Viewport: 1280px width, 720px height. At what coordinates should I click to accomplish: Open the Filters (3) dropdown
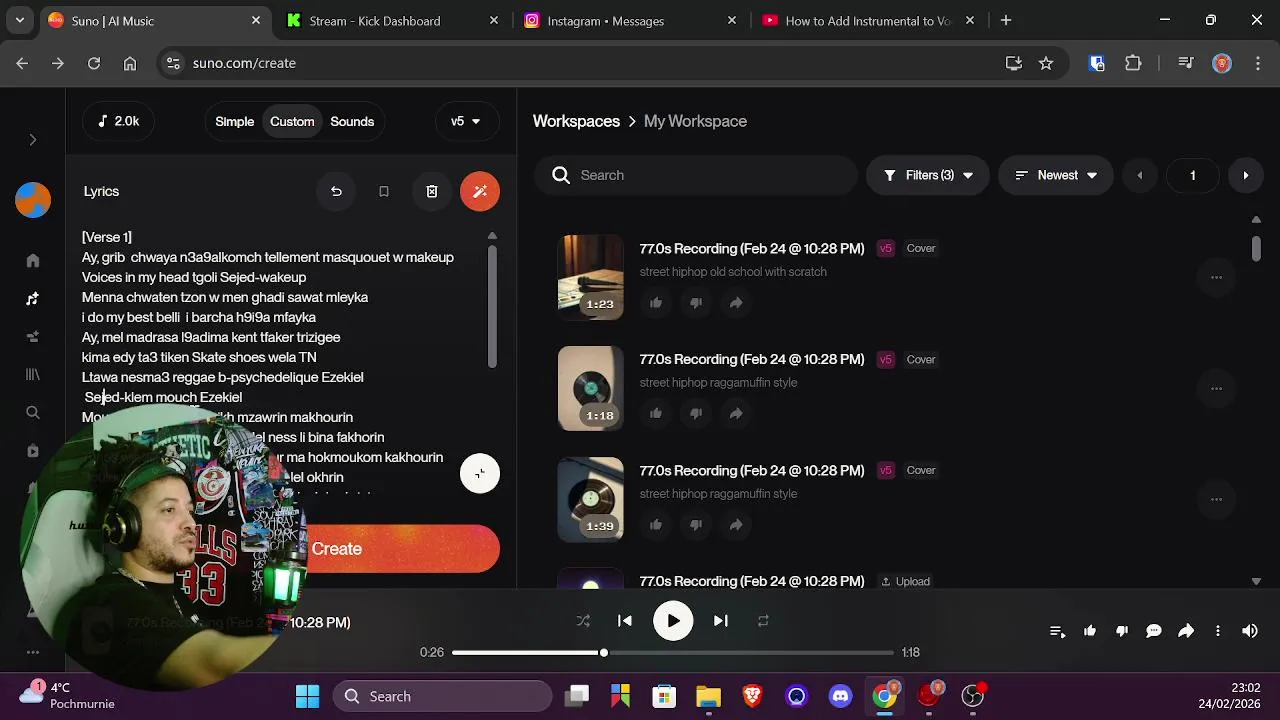(x=928, y=175)
